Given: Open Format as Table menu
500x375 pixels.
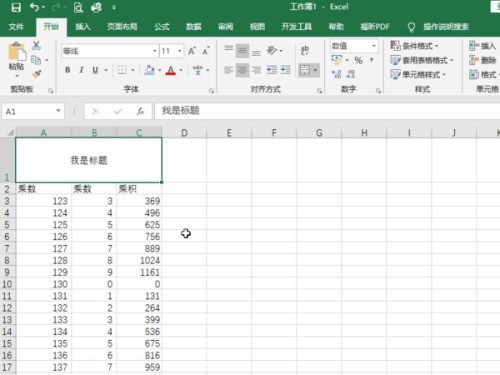Looking at the screenshot, I should point(422,60).
